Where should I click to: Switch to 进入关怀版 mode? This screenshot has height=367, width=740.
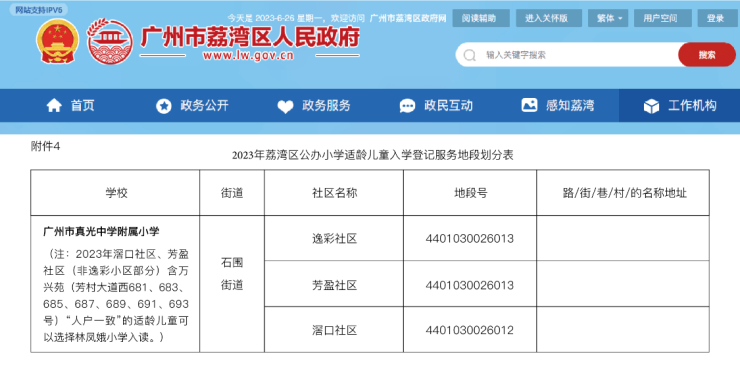point(547,18)
